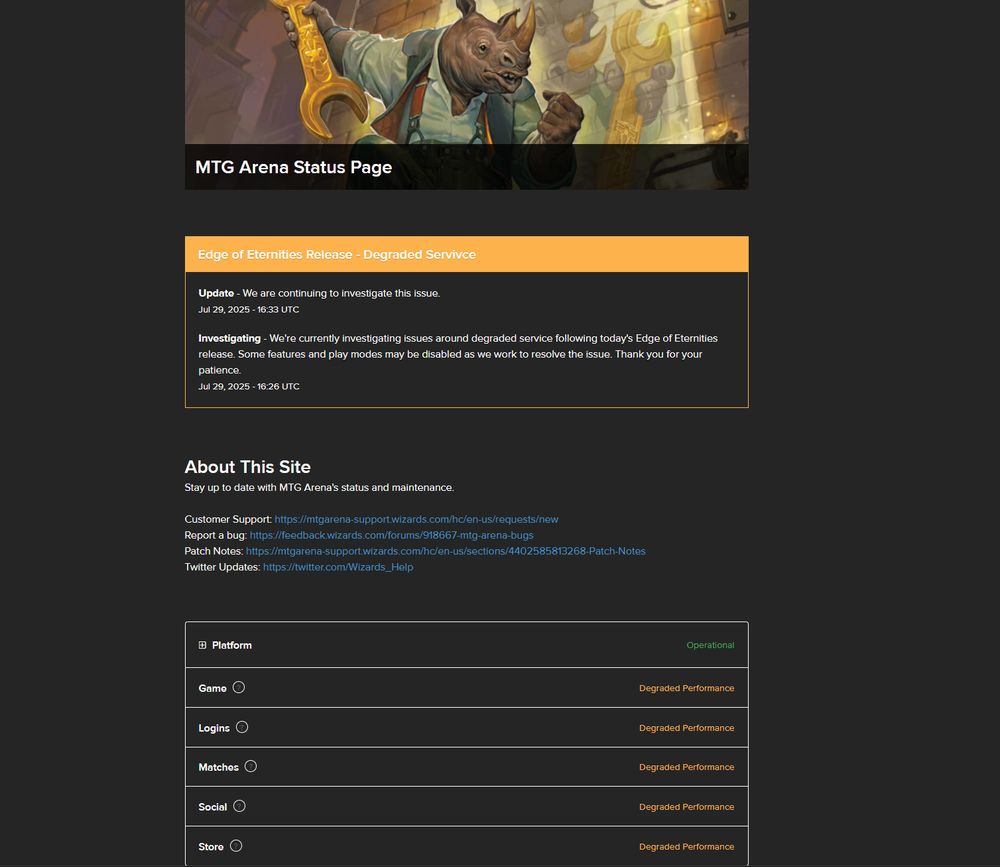Click the 'Stay up to date' description text
The width and height of the screenshot is (1000, 867).
tap(319, 487)
